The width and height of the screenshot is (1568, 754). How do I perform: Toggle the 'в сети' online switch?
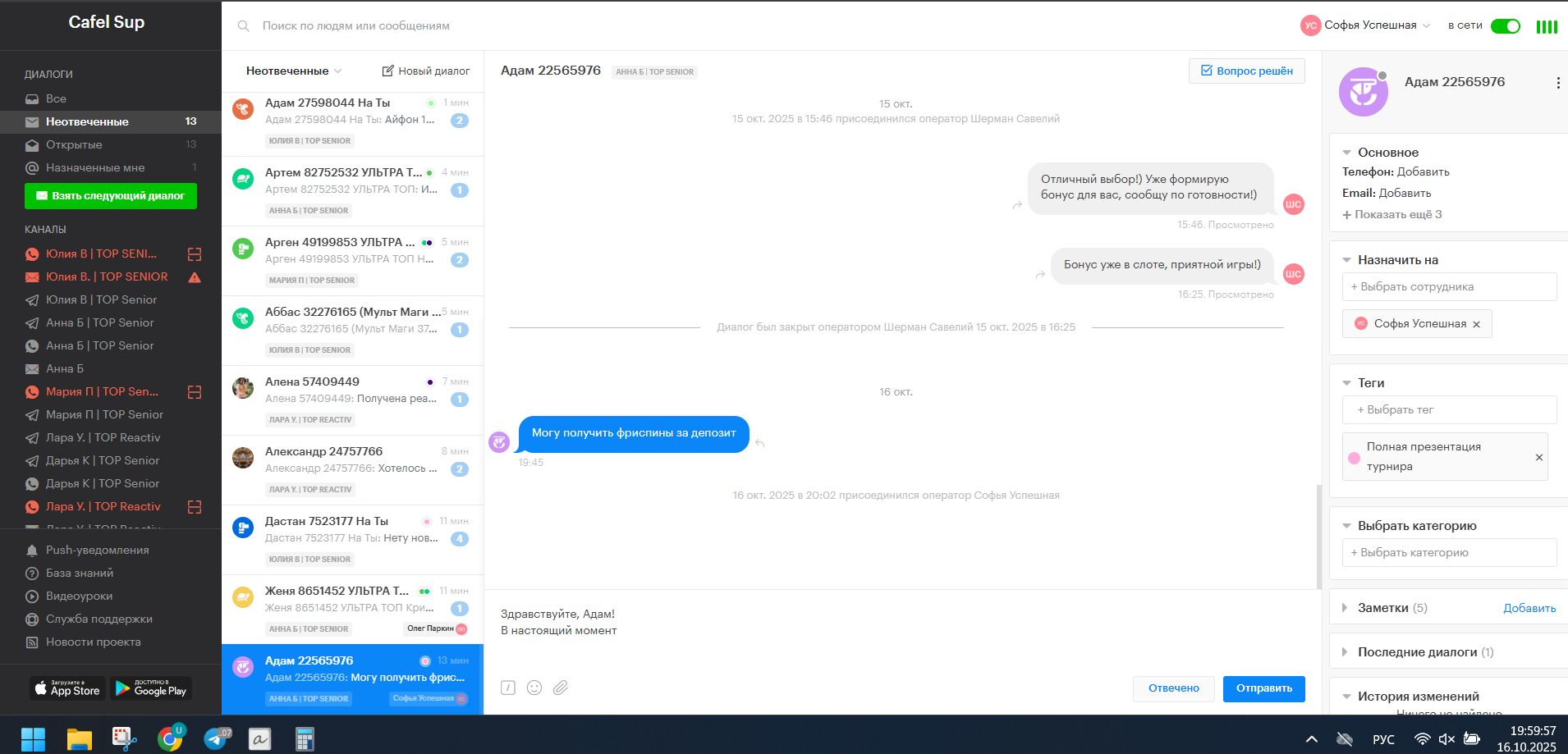[x=1506, y=26]
